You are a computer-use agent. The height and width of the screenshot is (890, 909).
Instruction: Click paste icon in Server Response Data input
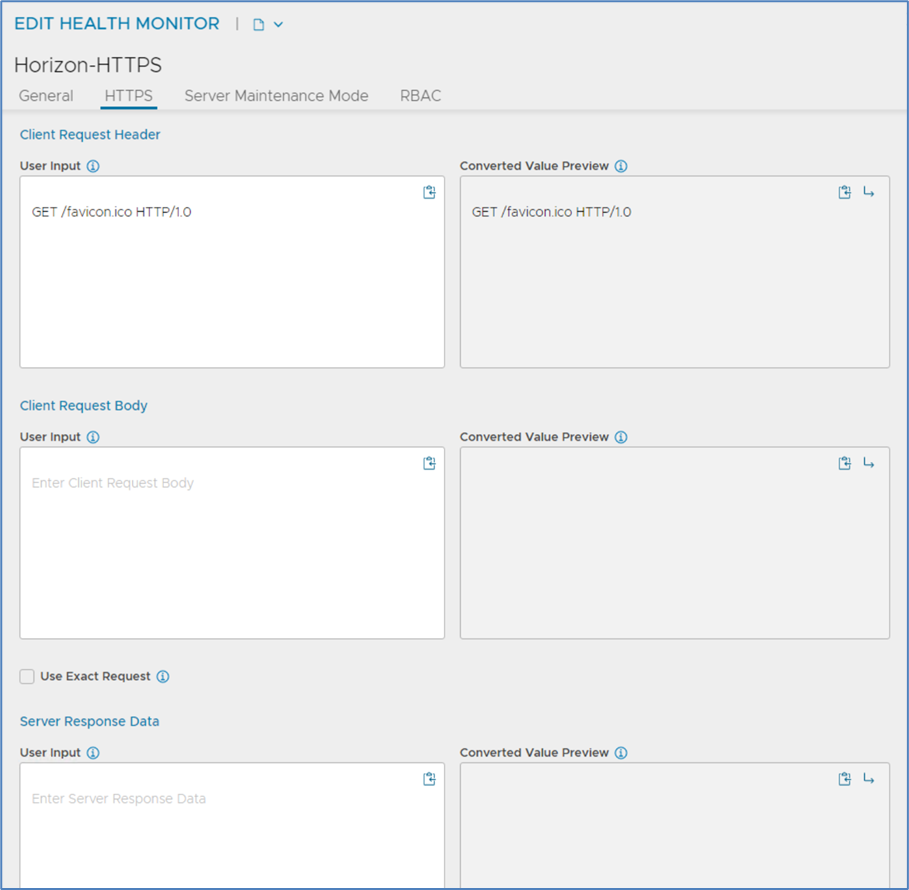click(x=429, y=779)
